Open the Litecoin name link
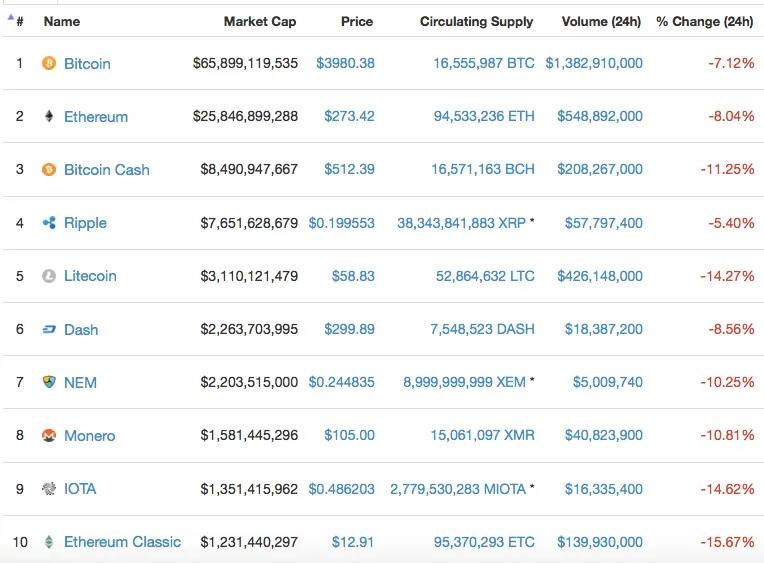Viewport: 764px width, 563px height. 90,276
